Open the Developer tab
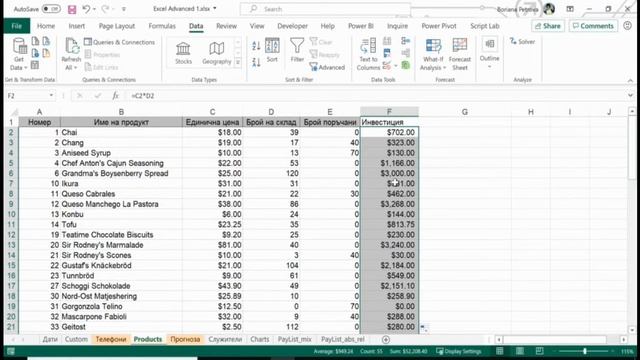 (x=292, y=26)
